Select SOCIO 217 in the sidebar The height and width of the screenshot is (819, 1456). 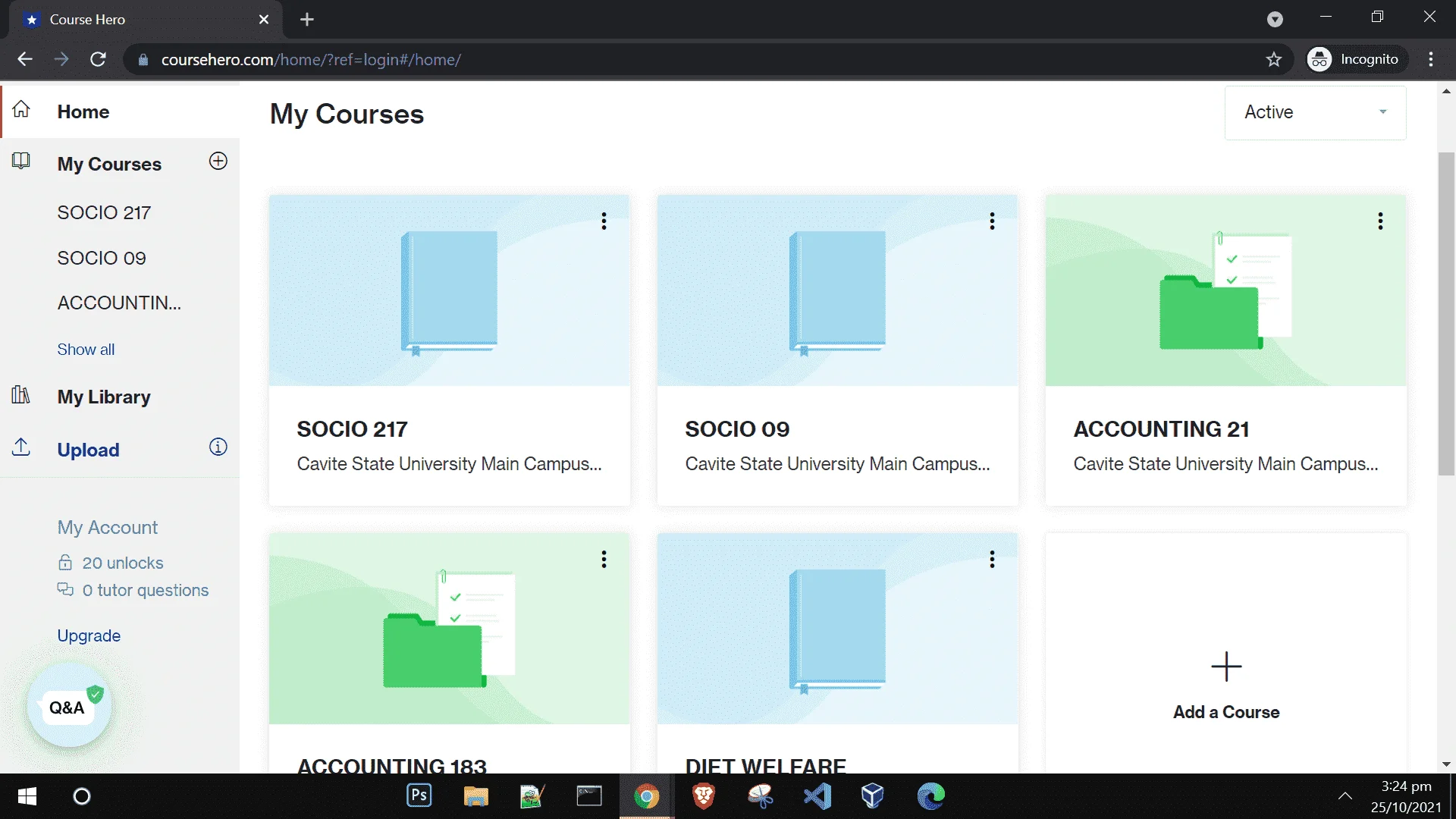click(104, 212)
